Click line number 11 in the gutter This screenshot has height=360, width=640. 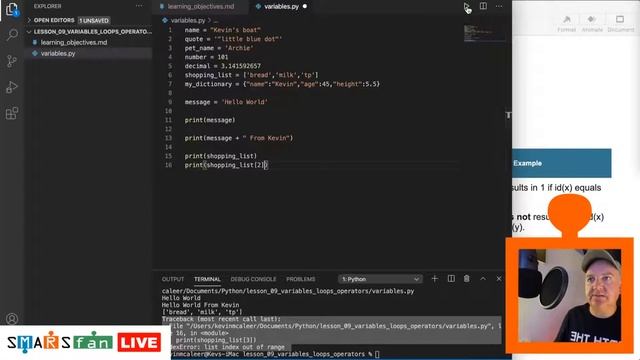(x=169, y=120)
